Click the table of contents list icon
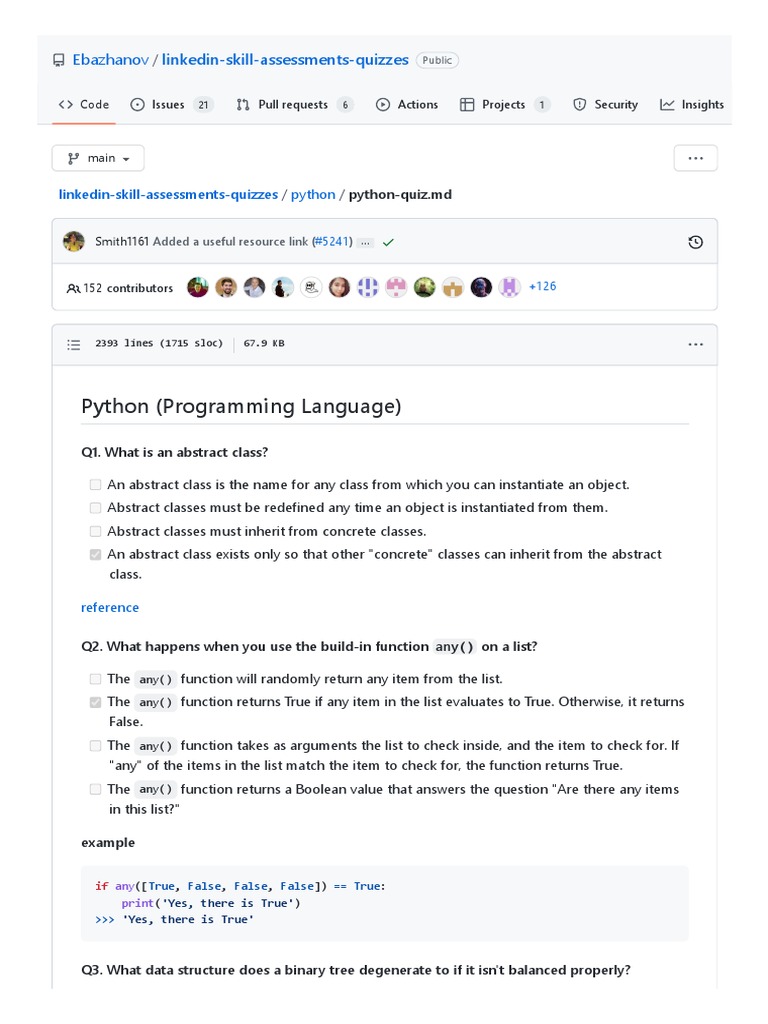Viewport: 768px width, 1024px height. click(73, 344)
